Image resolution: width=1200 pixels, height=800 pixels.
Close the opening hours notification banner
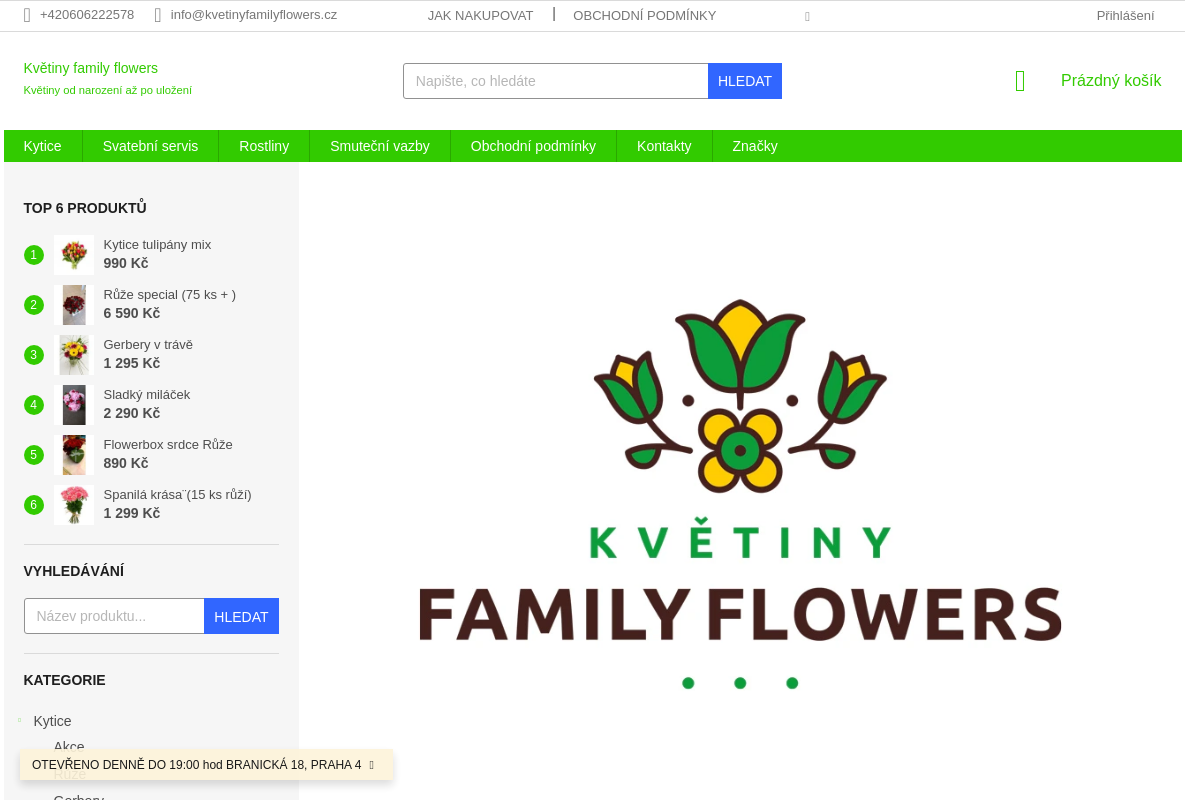point(371,765)
